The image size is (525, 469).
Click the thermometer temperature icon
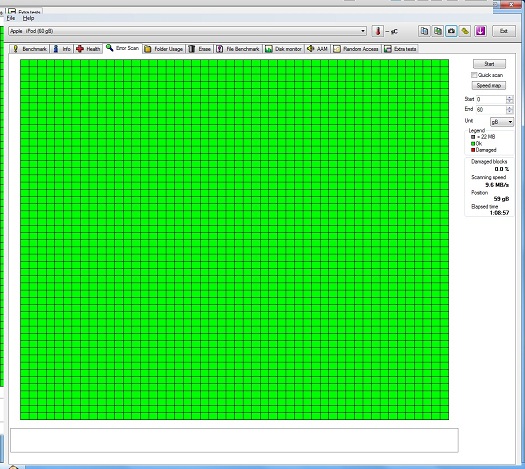(x=378, y=31)
